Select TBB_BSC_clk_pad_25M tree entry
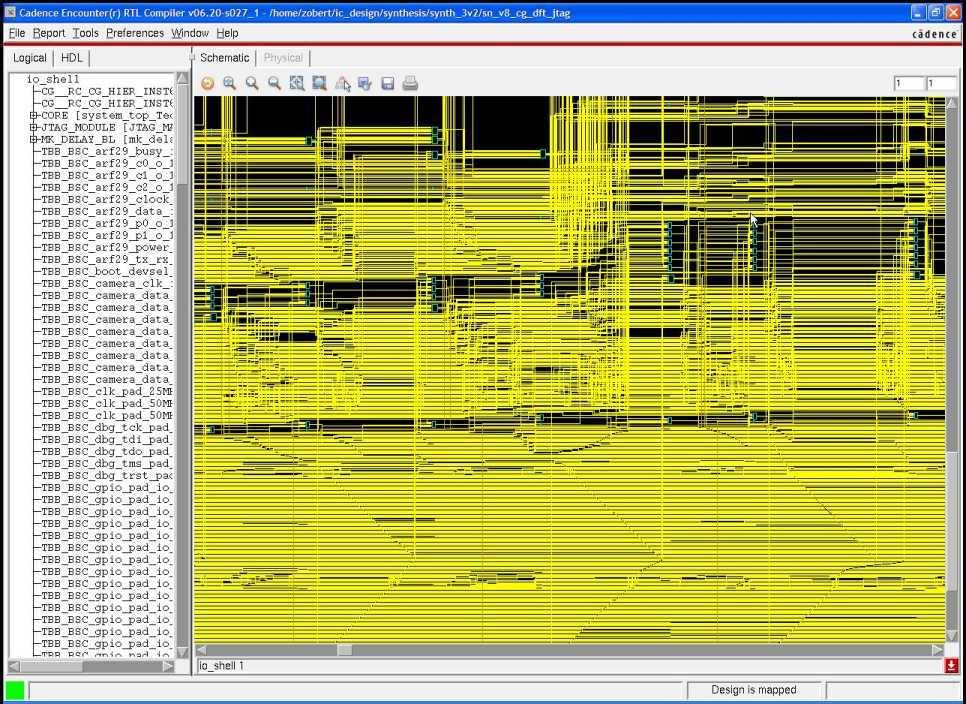The height and width of the screenshot is (704, 966). [x=107, y=392]
